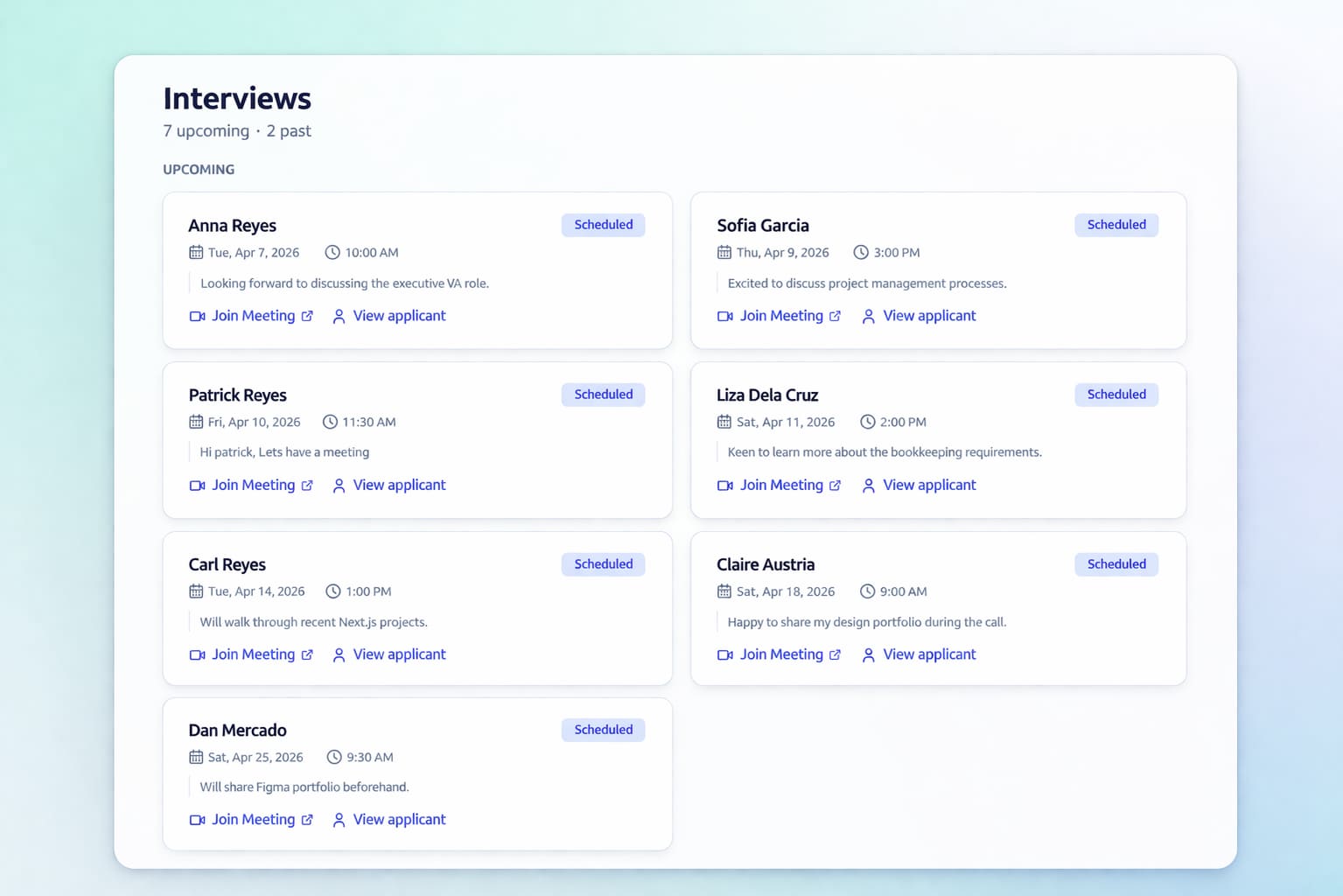Click the video camera icon on Carl Reyes card

click(197, 654)
